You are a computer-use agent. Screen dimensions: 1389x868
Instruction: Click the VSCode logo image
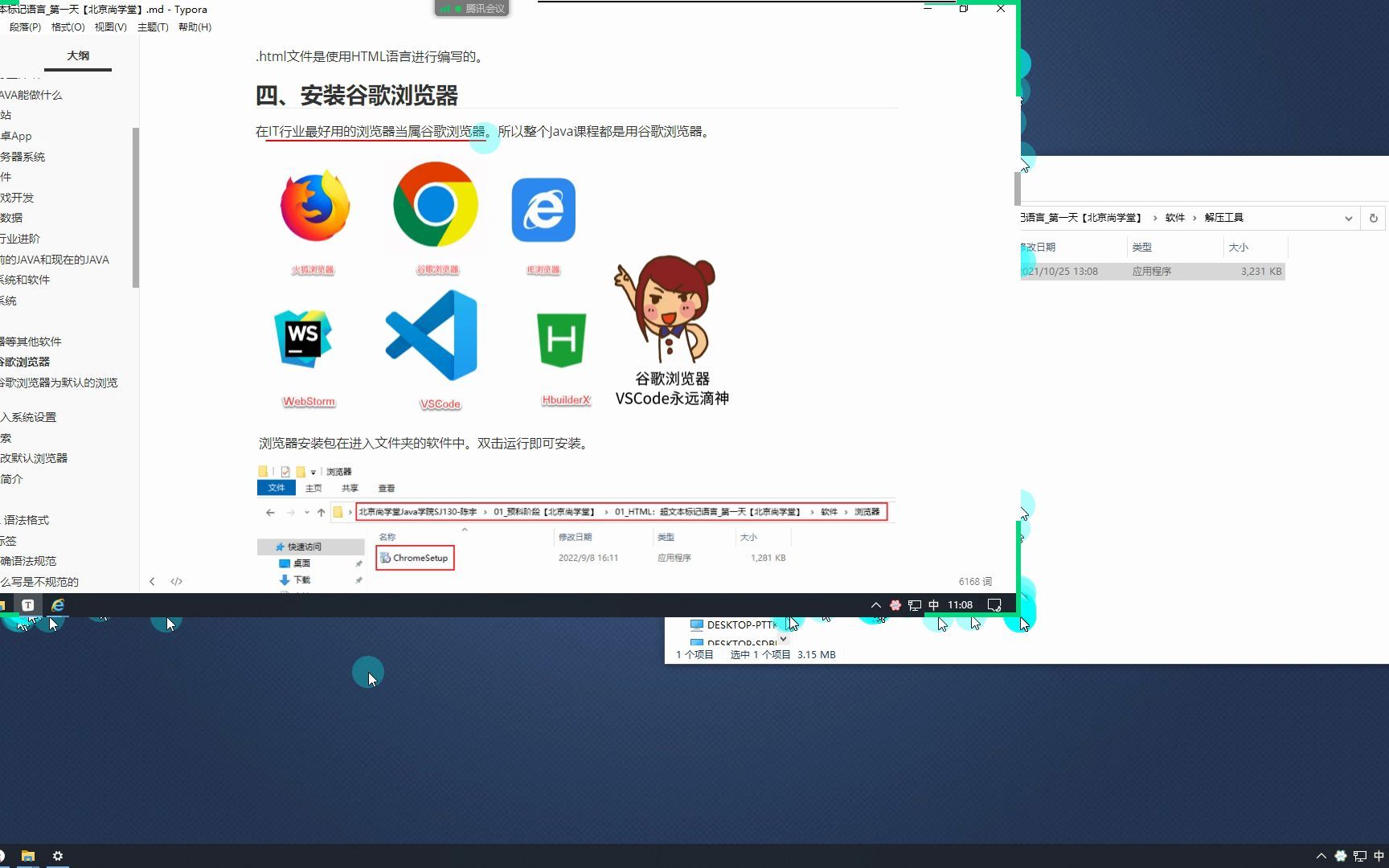pos(432,335)
